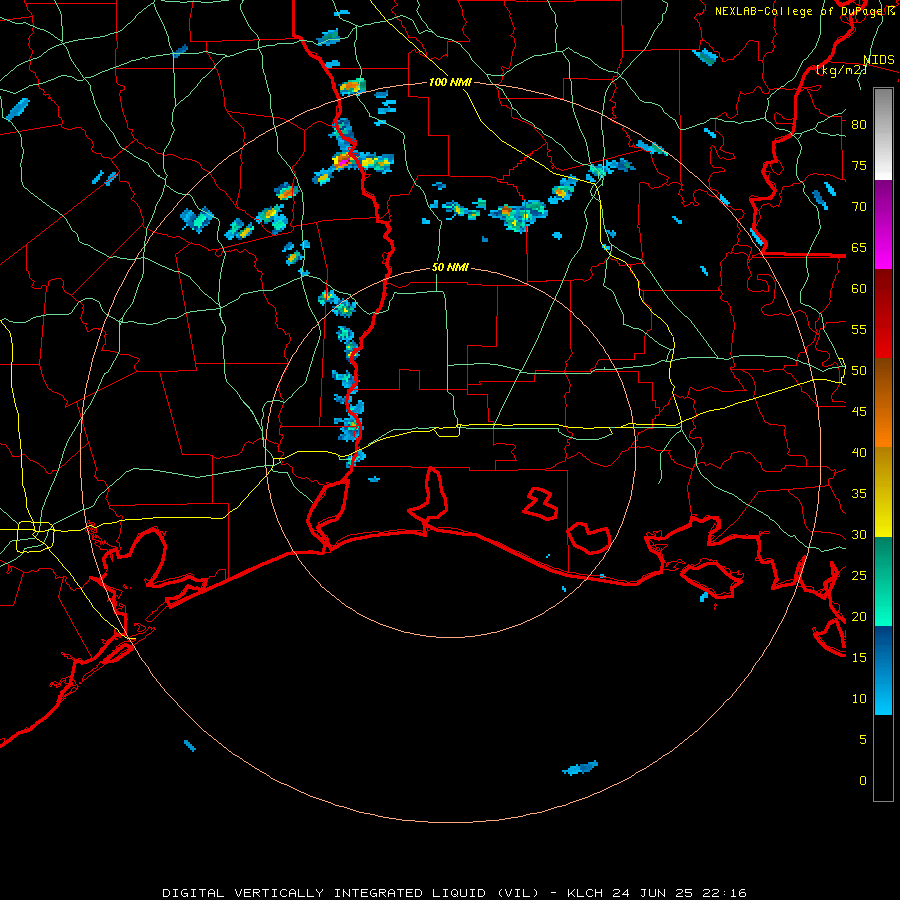The image size is (900, 900).
Task: Select the blue segment of the color scale
Action: pyautogui.click(x=883, y=670)
